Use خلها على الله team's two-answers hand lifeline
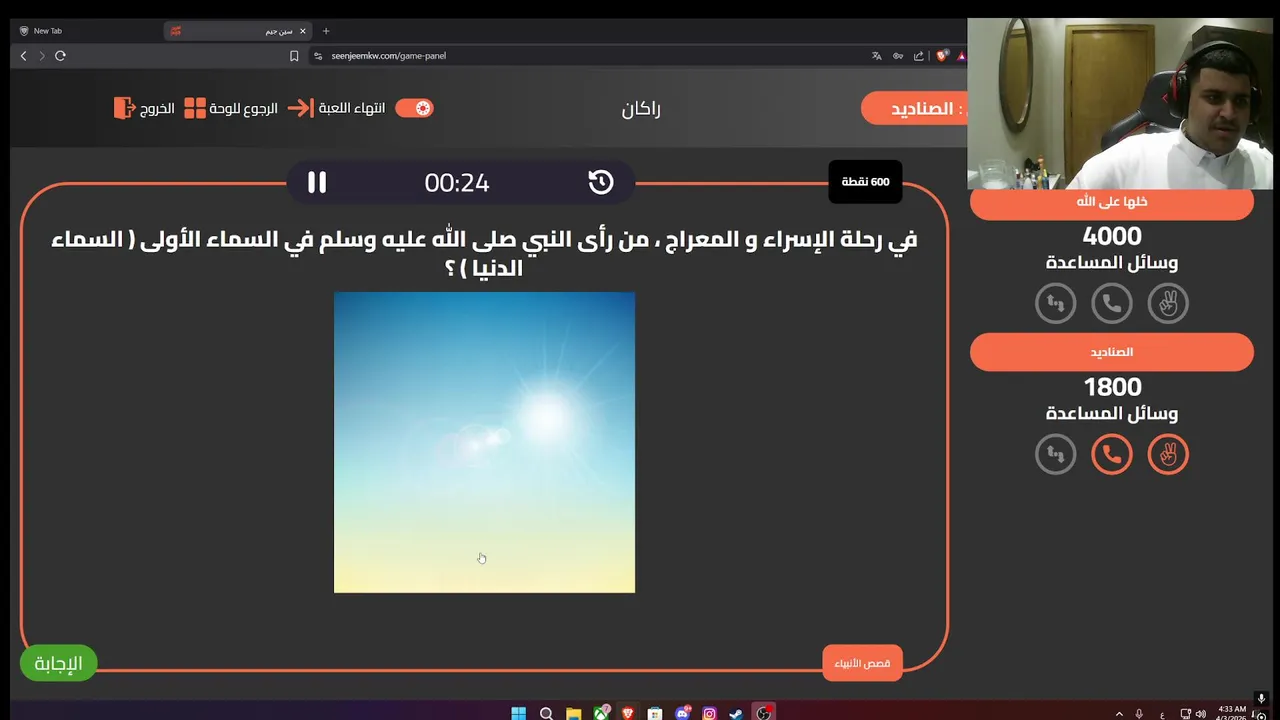Viewport: 1280px width, 720px height. tap(1168, 303)
